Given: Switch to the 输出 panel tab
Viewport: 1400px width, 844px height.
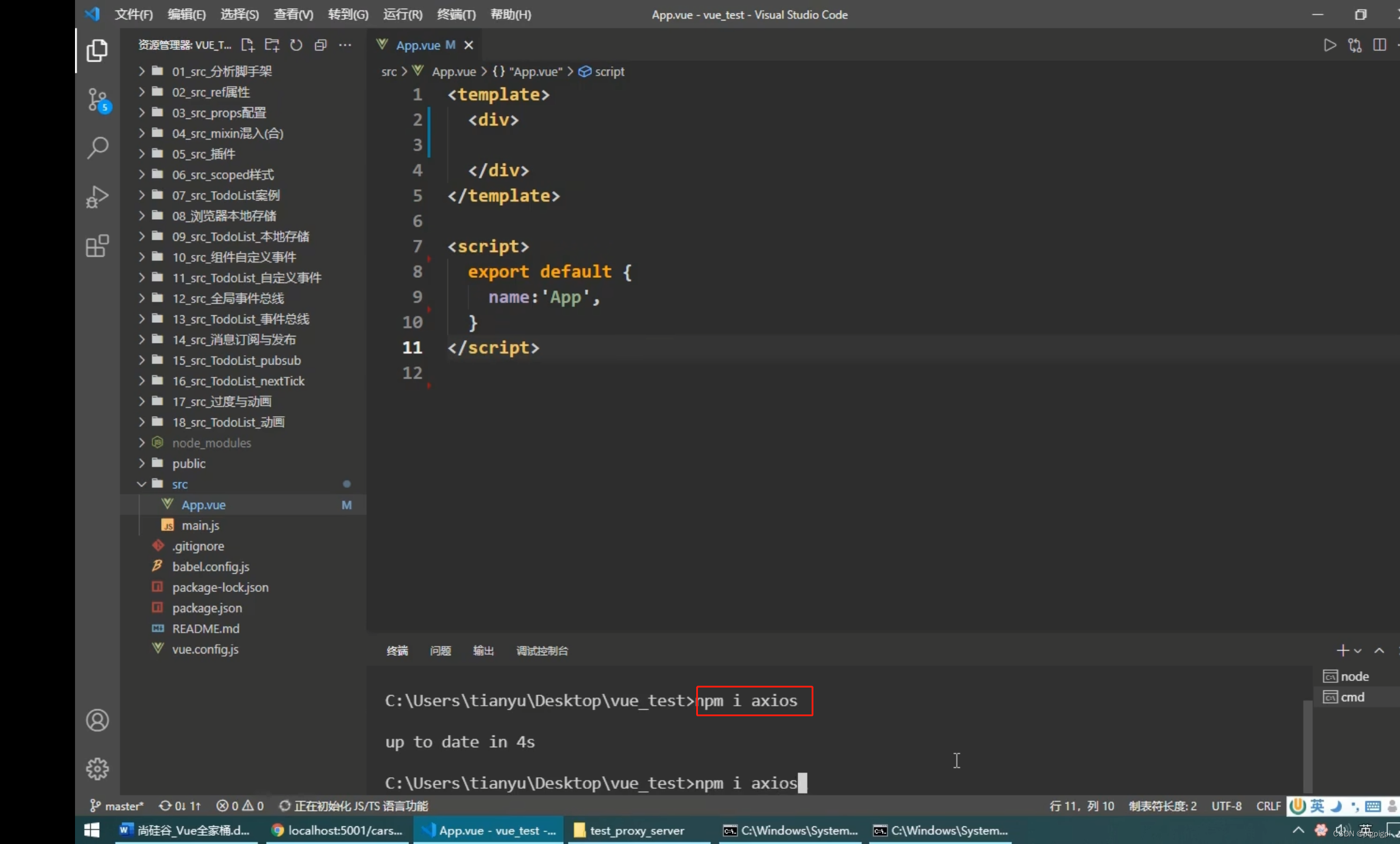Looking at the screenshot, I should click(x=483, y=651).
